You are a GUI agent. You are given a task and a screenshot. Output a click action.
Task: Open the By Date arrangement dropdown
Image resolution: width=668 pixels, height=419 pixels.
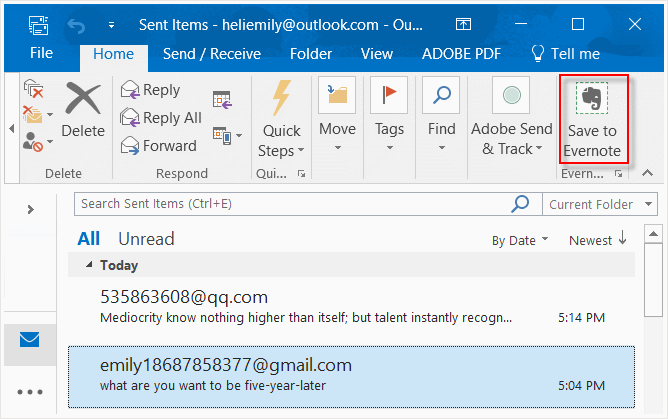(520, 240)
